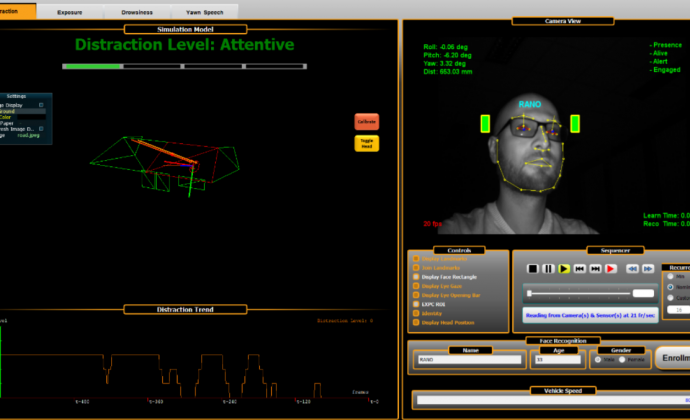690x420 pixels.
Task: Skip to the previous sequence frame
Action: [580, 269]
